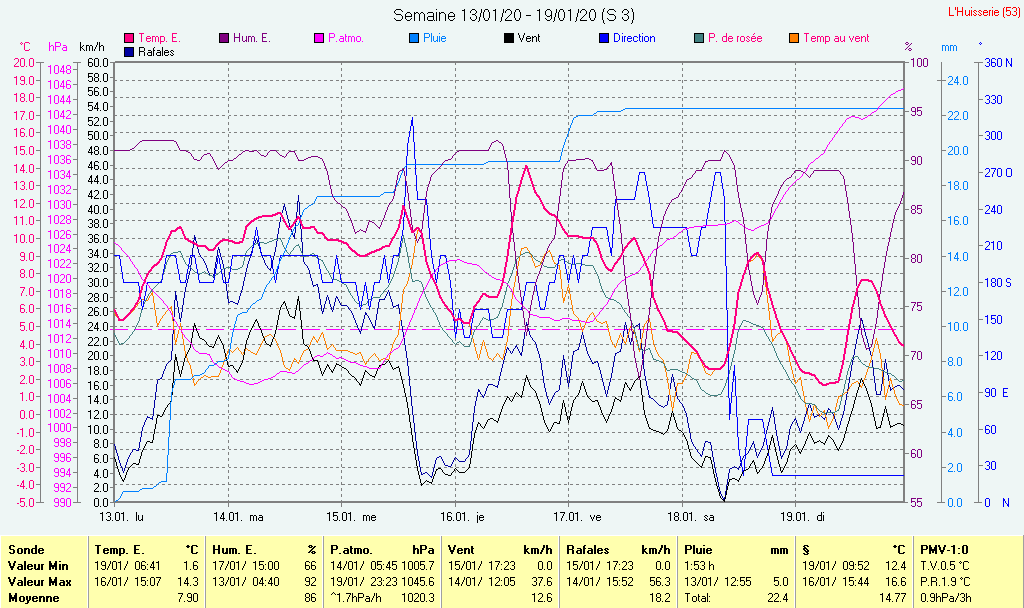Click the ^1.7hPa/h pressure rate entry
Viewport: 1024px width, 608px height.
point(356,598)
